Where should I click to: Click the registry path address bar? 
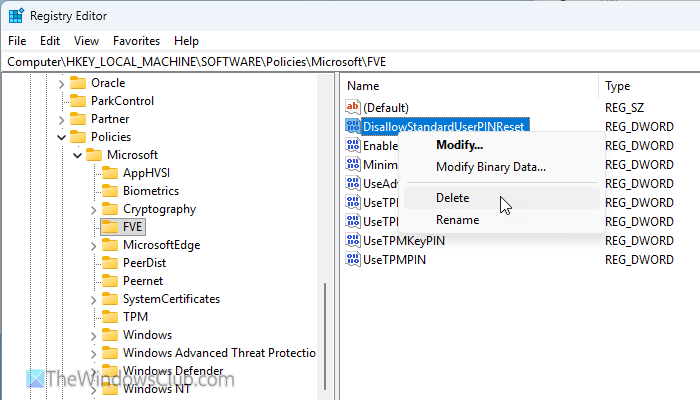coord(350,62)
